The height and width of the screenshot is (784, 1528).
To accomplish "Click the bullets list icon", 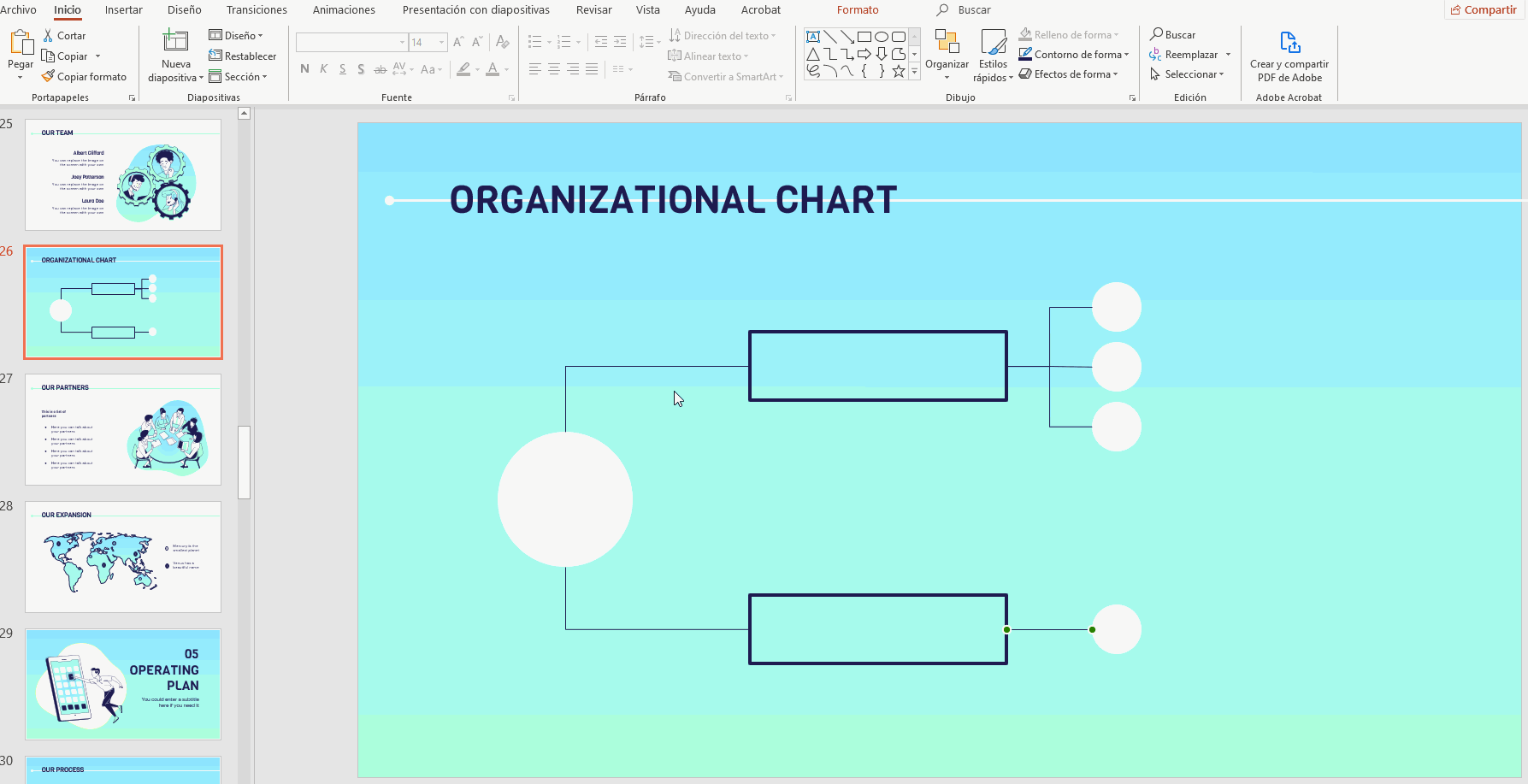I will [535, 42].
